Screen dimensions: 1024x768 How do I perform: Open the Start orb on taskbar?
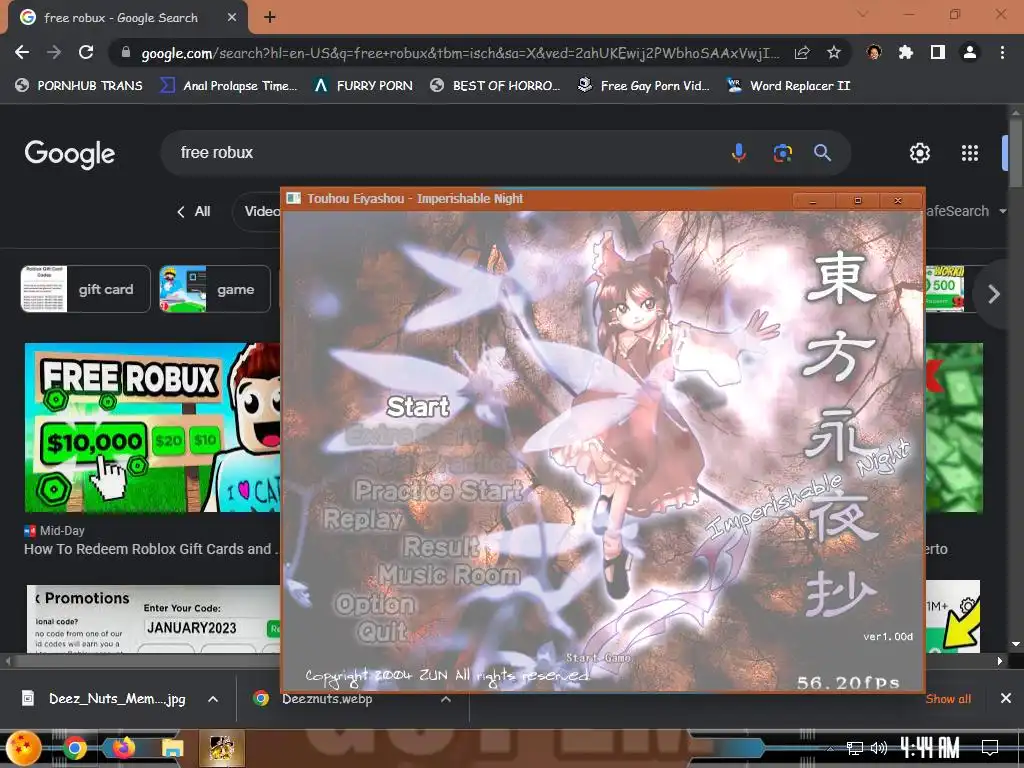(x=24, y=748)
